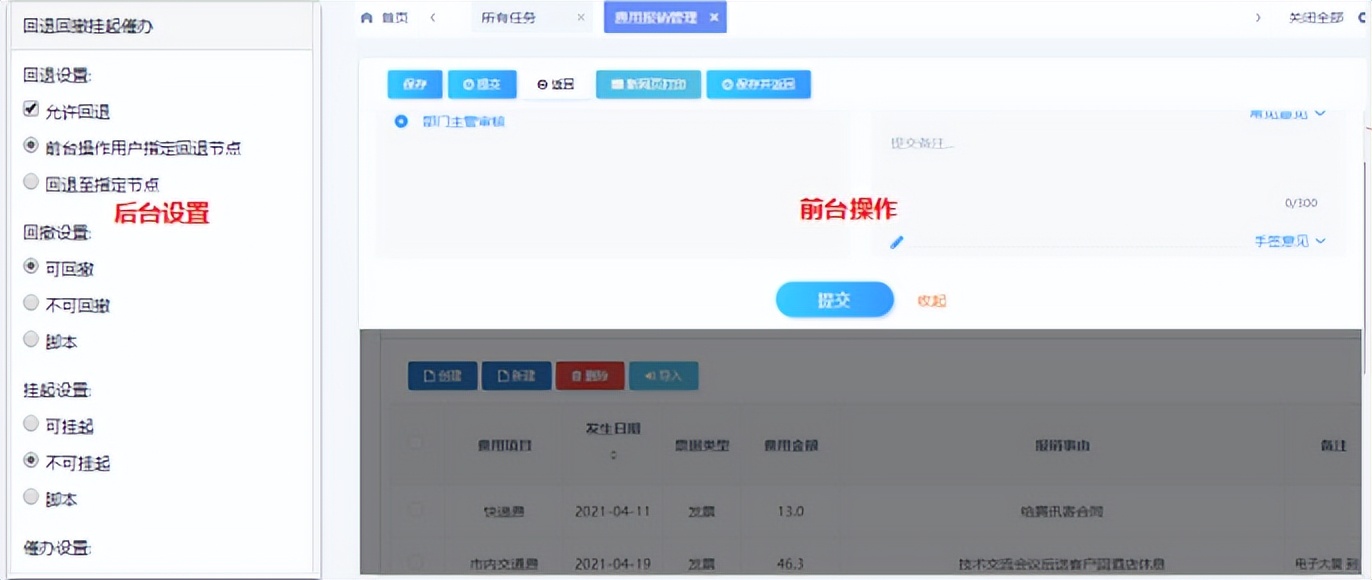Click the red 删除 delete icon
This screenshot has width=1372, height=580.
[x=589, y=377]
